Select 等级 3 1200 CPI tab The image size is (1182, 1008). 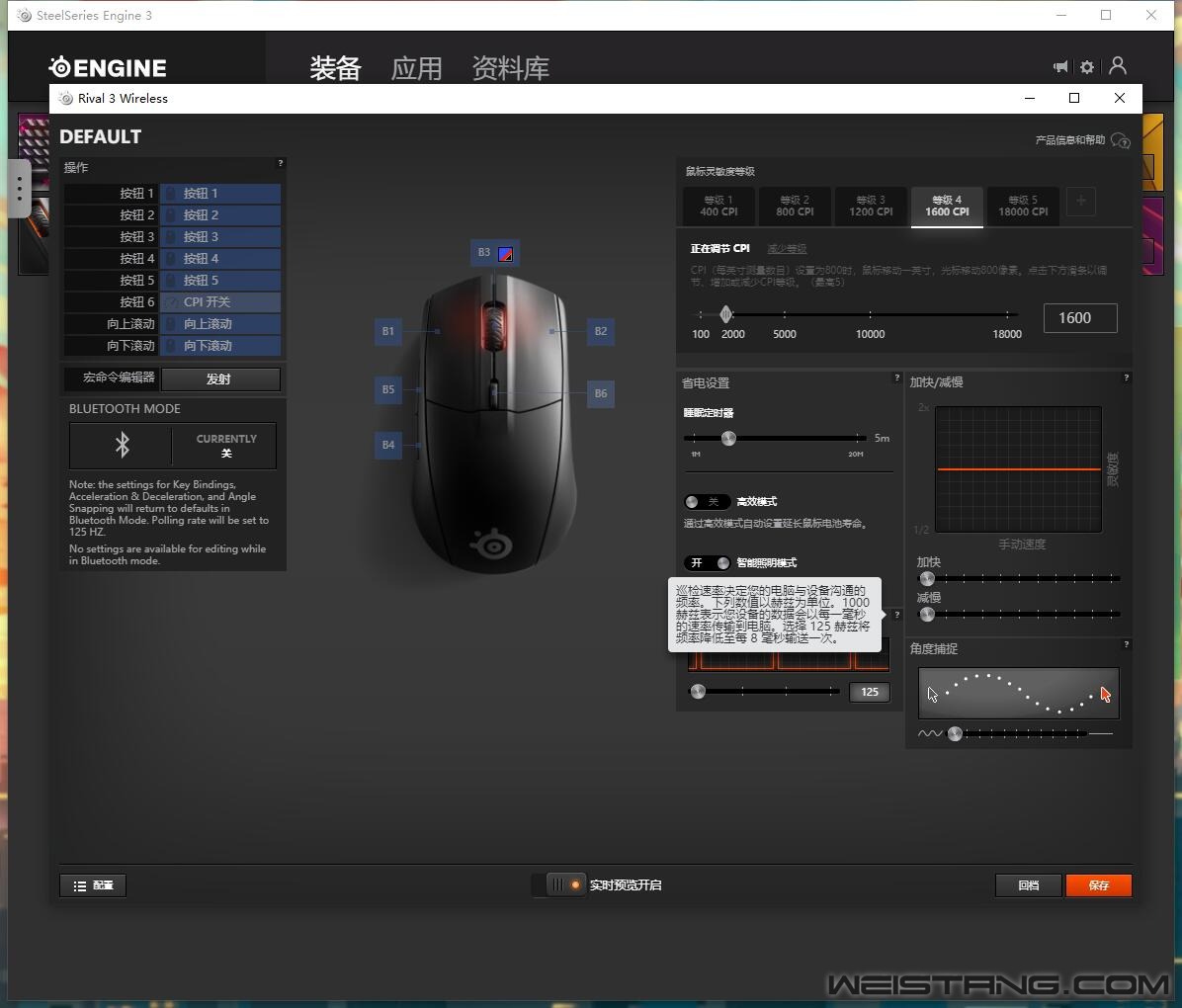(x=872, y=206)
